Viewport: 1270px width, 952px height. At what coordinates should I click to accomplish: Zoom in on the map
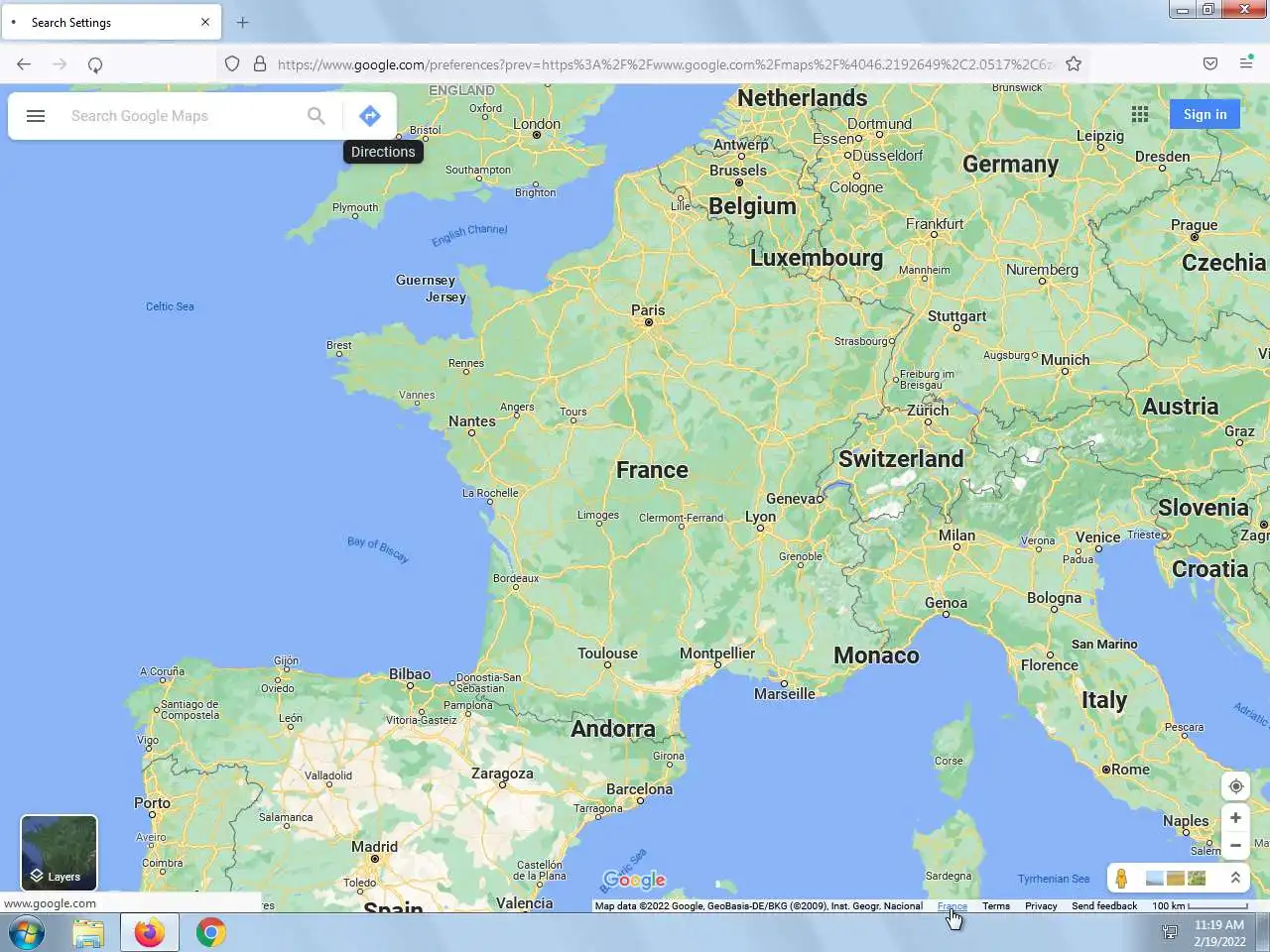1235,818
